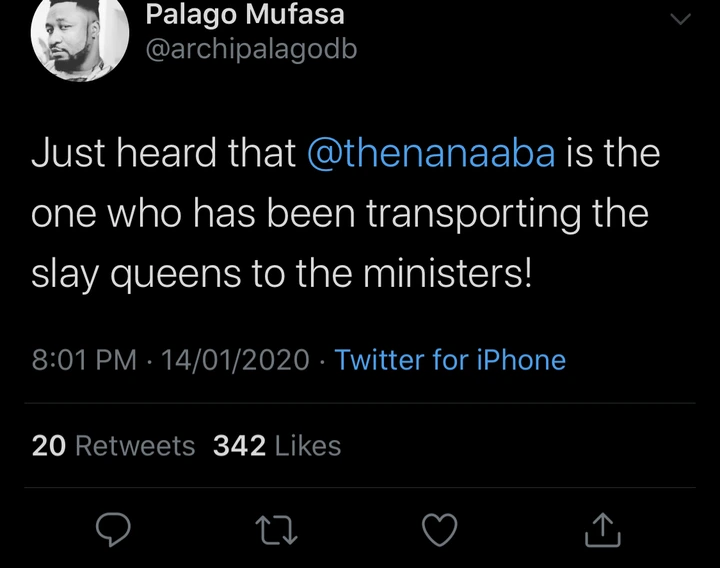Like the tweet with the heart icon

pyautogui.click(x=439, y=529)
